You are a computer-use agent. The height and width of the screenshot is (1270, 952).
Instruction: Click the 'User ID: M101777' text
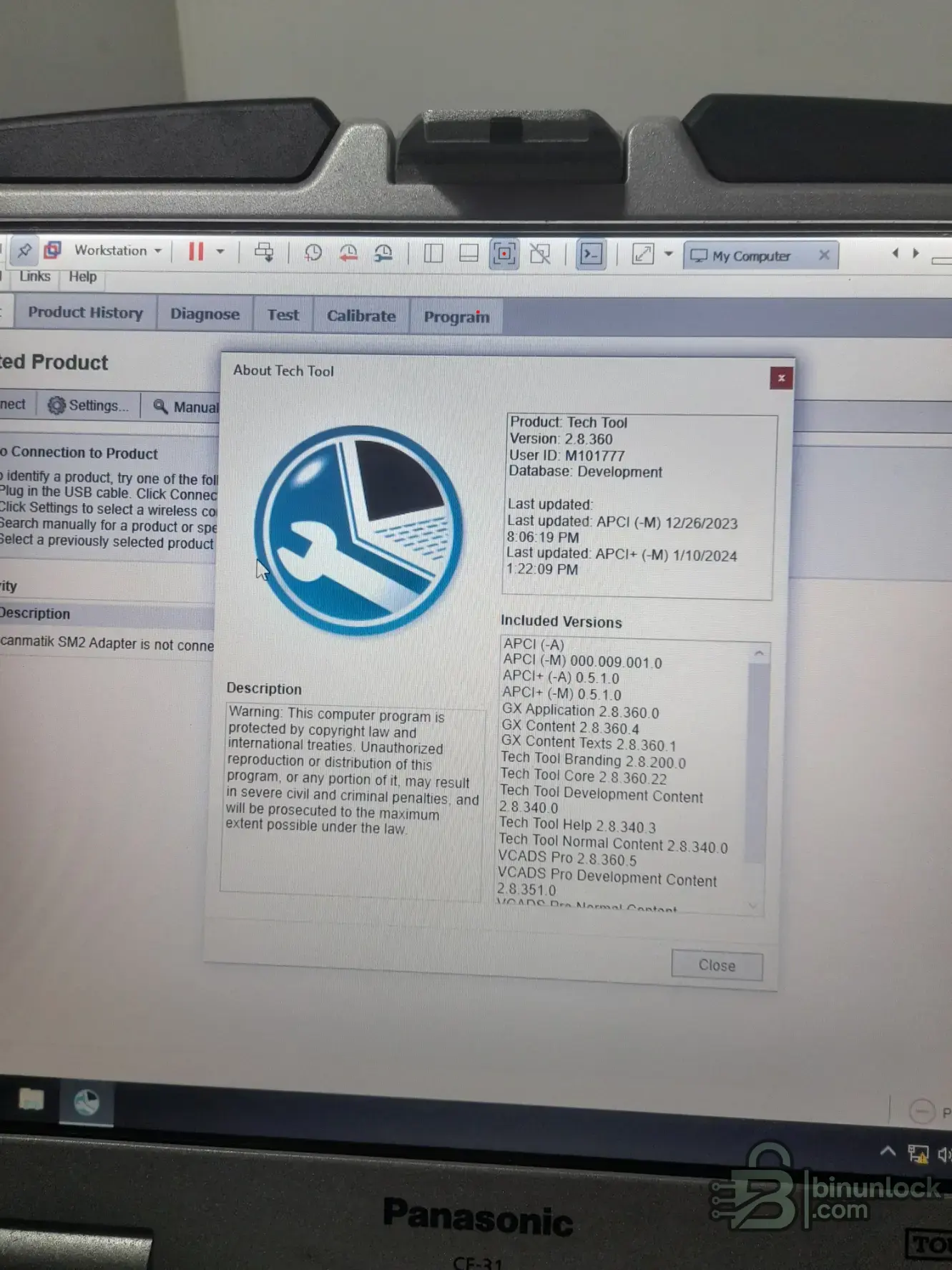click(566, 455)
